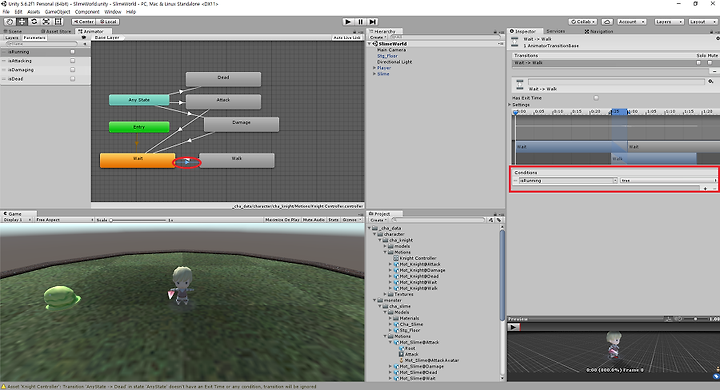Open the cloud services icon button

pos(607,22)
